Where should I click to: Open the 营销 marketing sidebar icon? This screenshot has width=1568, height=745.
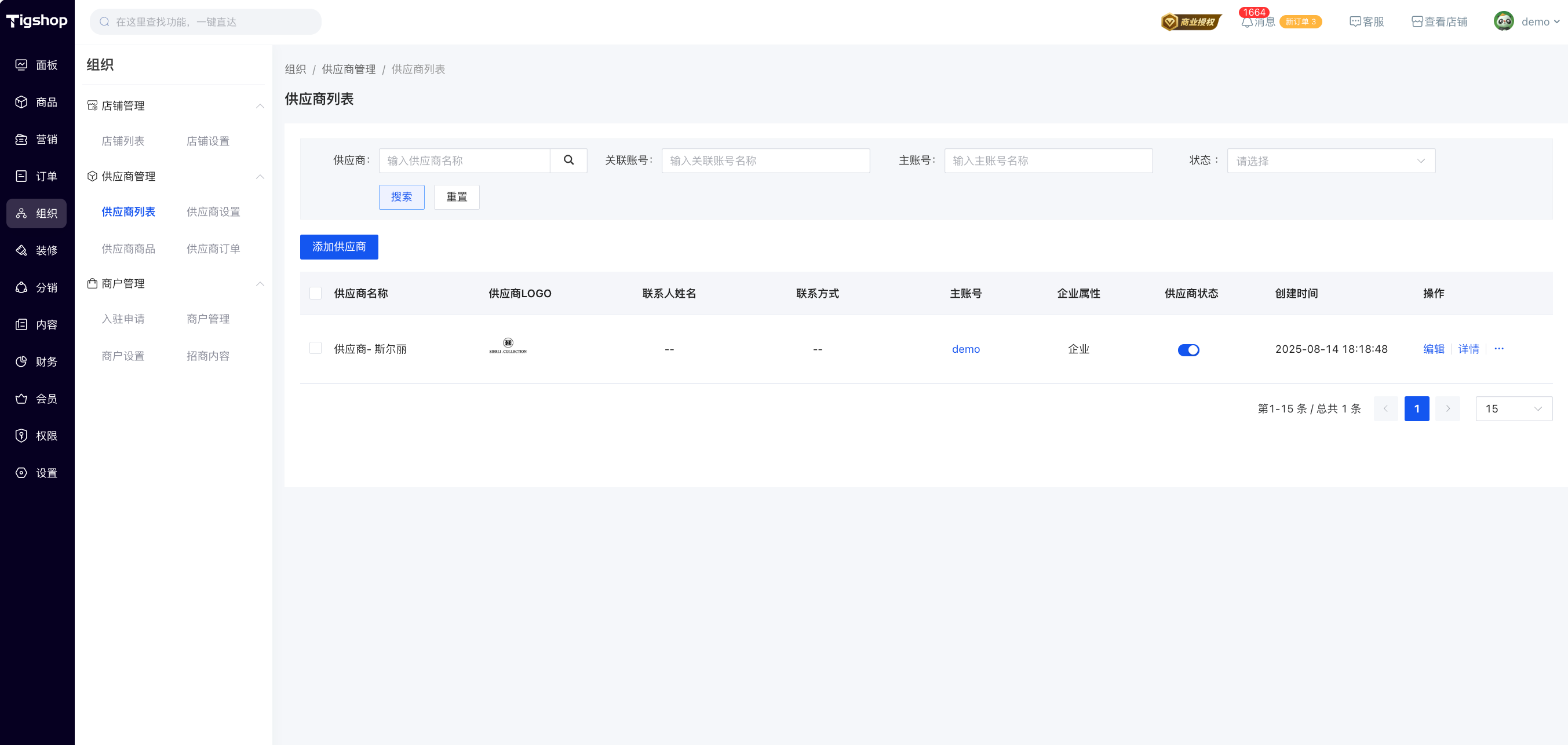click(21, 139)
